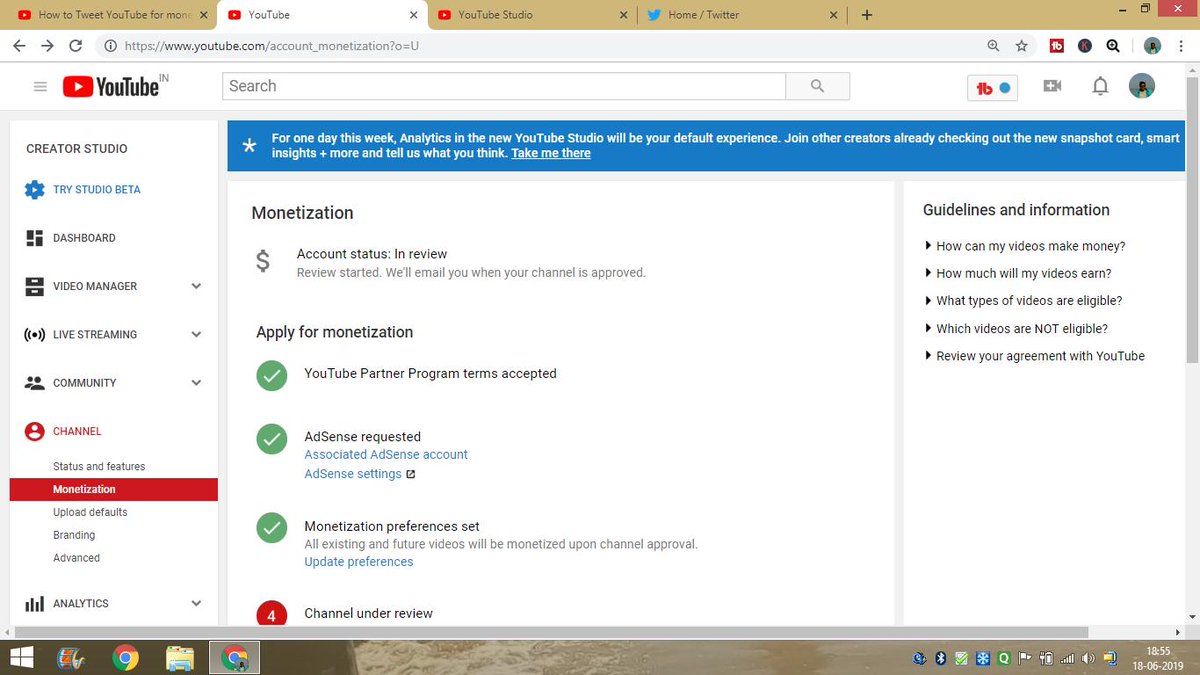Click the vertical scrollbar up arrow
Screen dimensions: 1200x675
tap(1193, 69)
